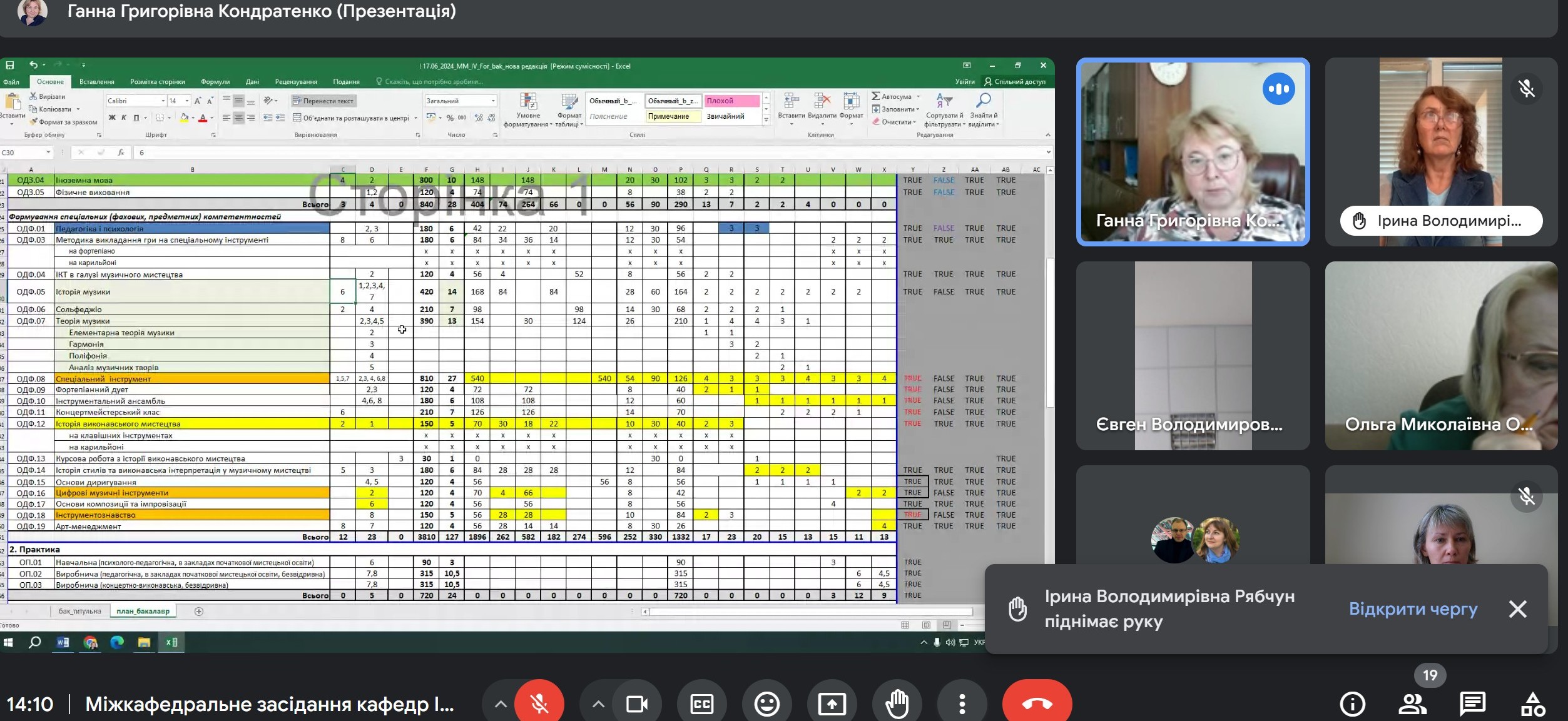Click the meeting title text

pos(269,704)
